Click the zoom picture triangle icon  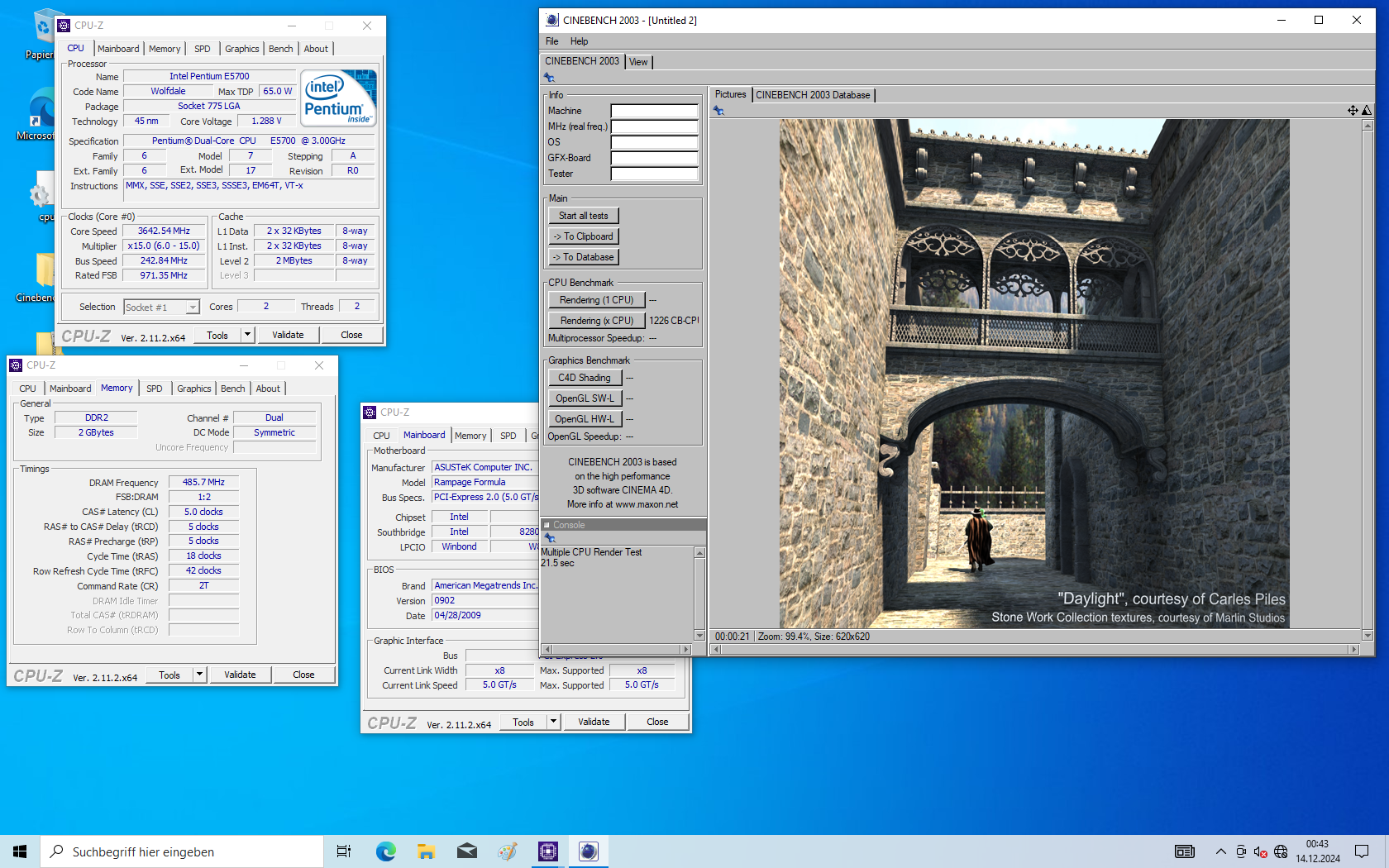(1367, 110)
